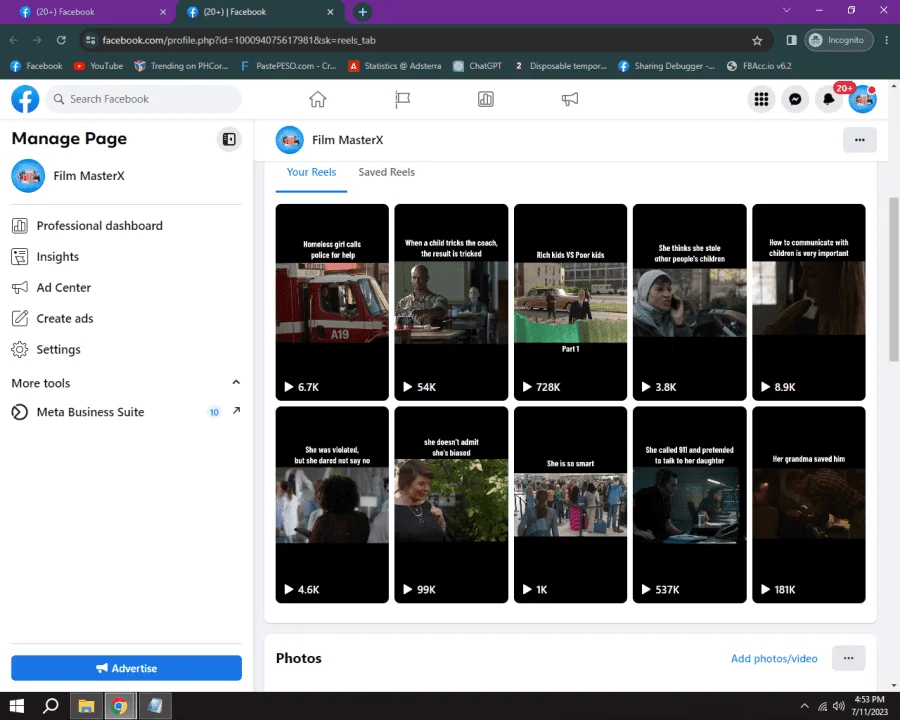Open a new browser tab
The width and height of the screenshot is (900, 720).
[362, 11]
